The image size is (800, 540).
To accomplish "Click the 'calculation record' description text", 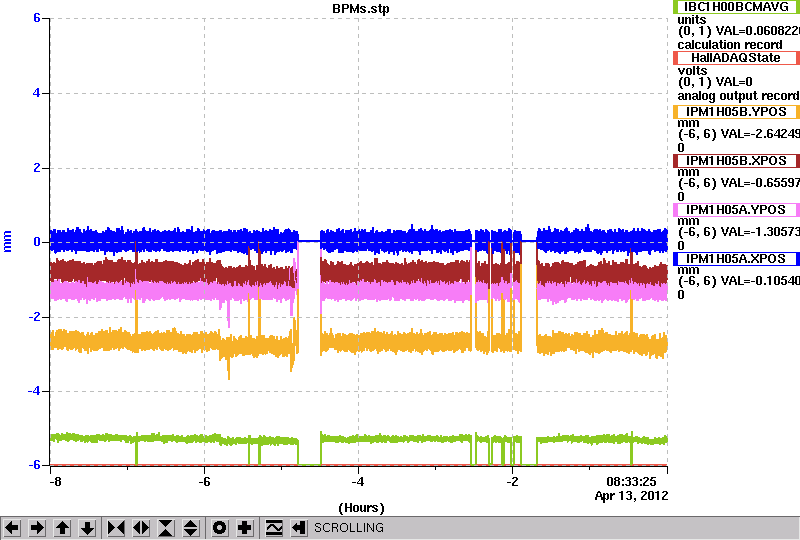I will click(x=730, y=44).
